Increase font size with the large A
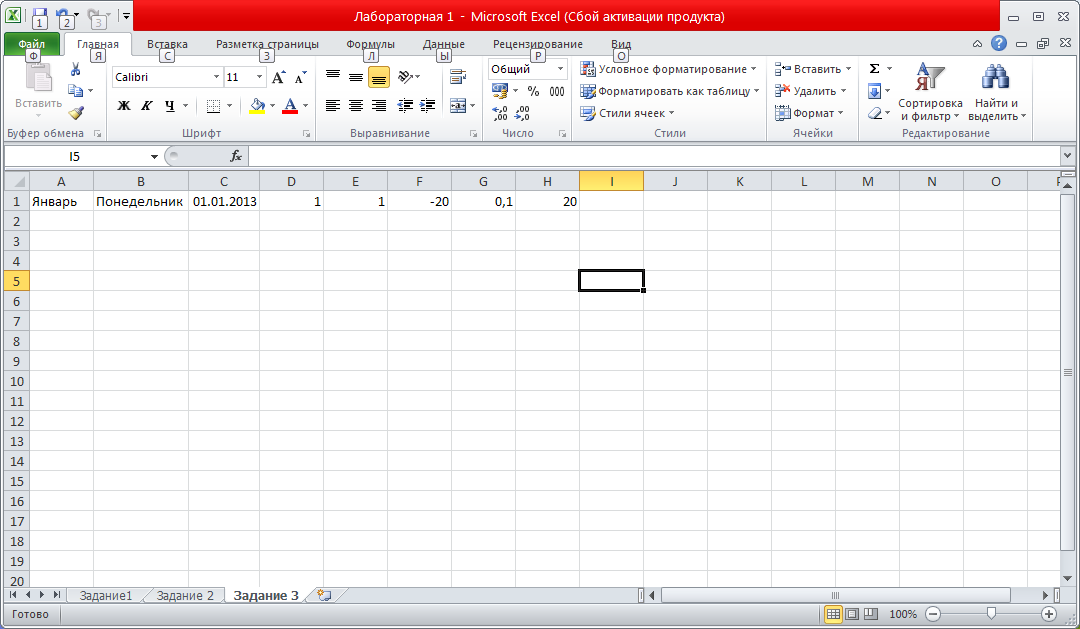The image size is (1080, 629). click(x=278, y=77)
